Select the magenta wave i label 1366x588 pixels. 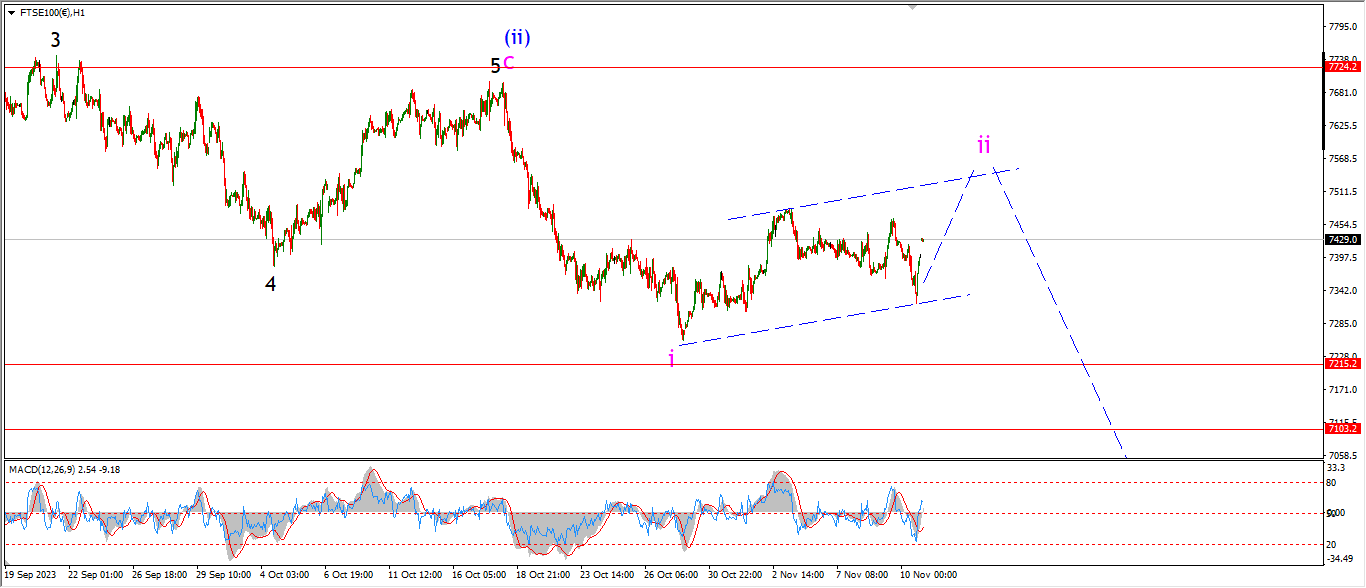(x=671, y=359)
